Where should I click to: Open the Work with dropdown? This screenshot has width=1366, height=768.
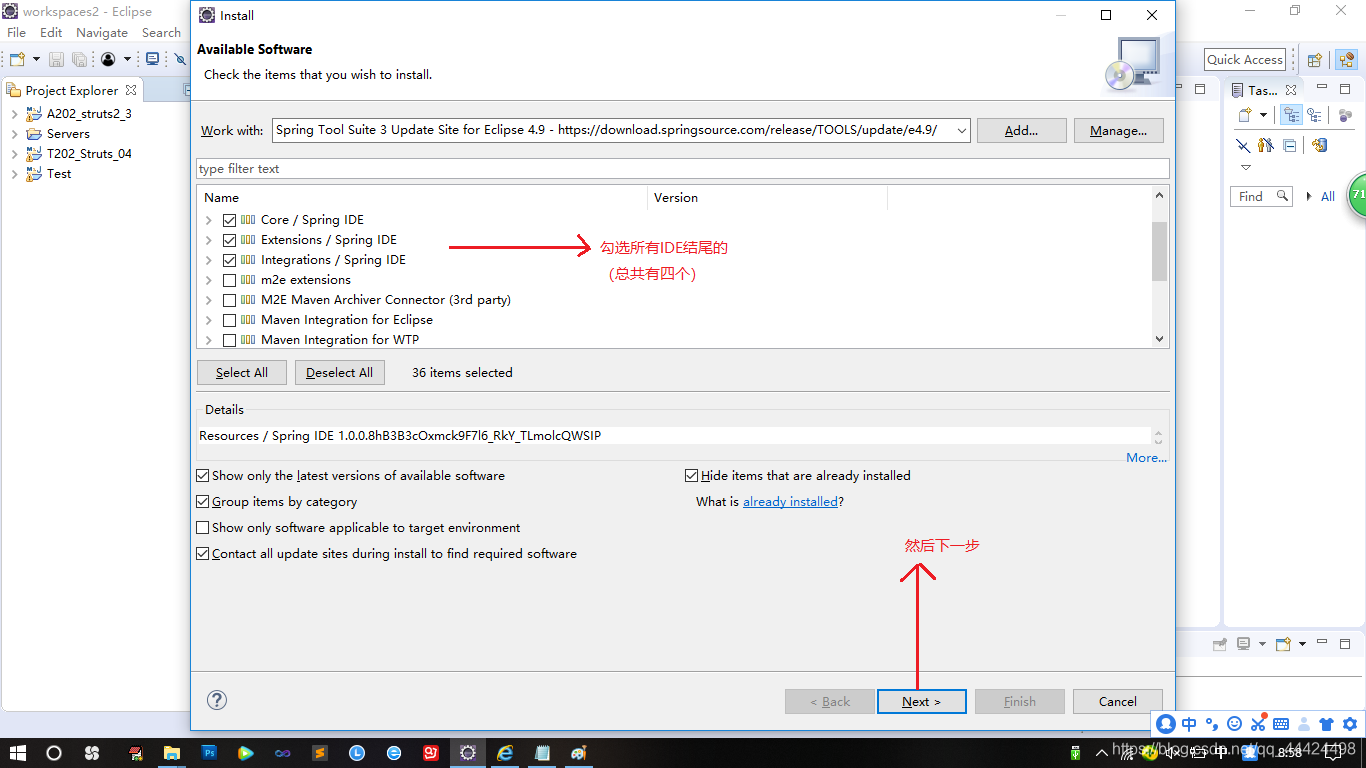tap(961, 130)
